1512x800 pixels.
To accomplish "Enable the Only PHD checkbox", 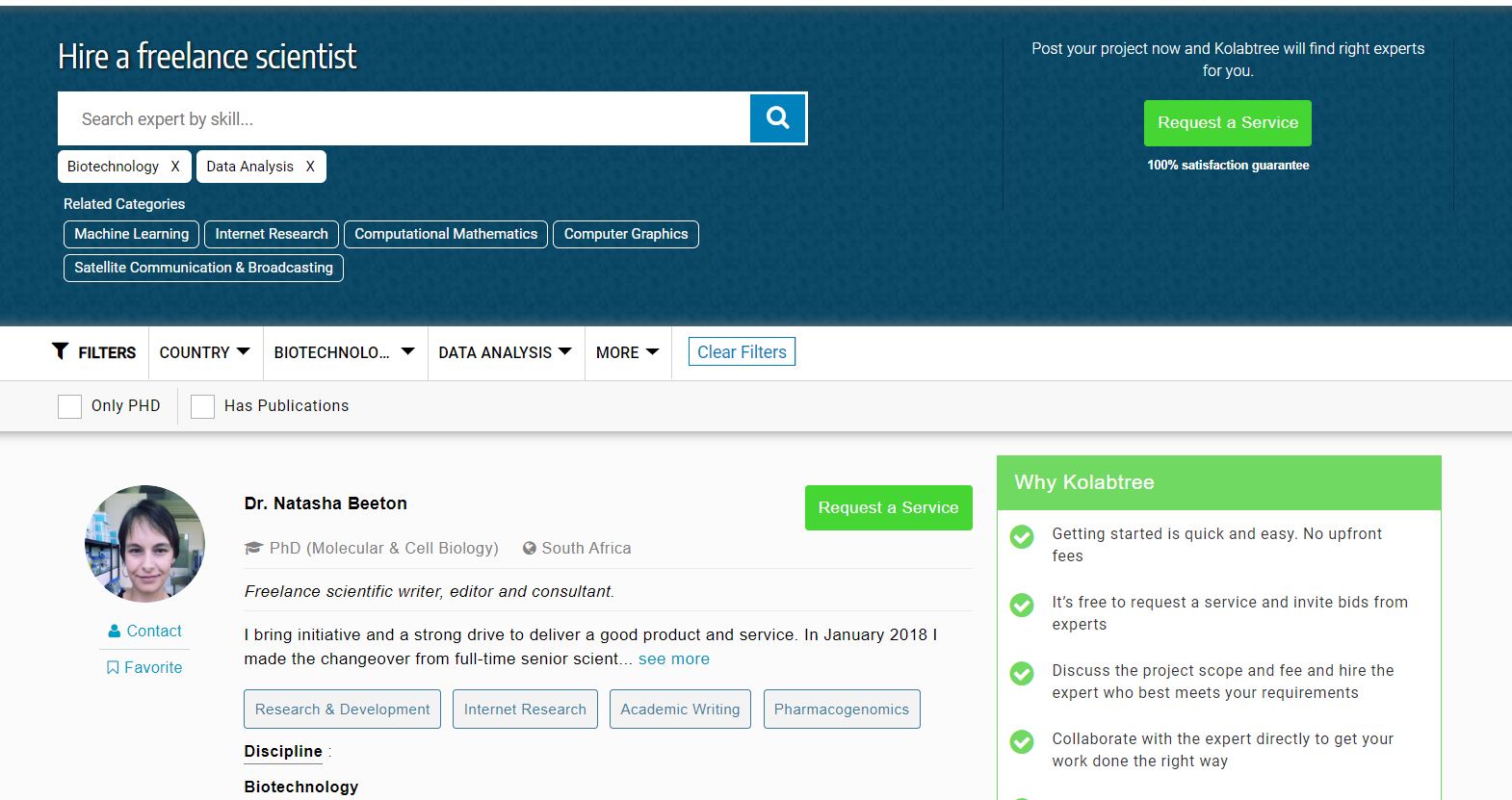I will (69, 406).
